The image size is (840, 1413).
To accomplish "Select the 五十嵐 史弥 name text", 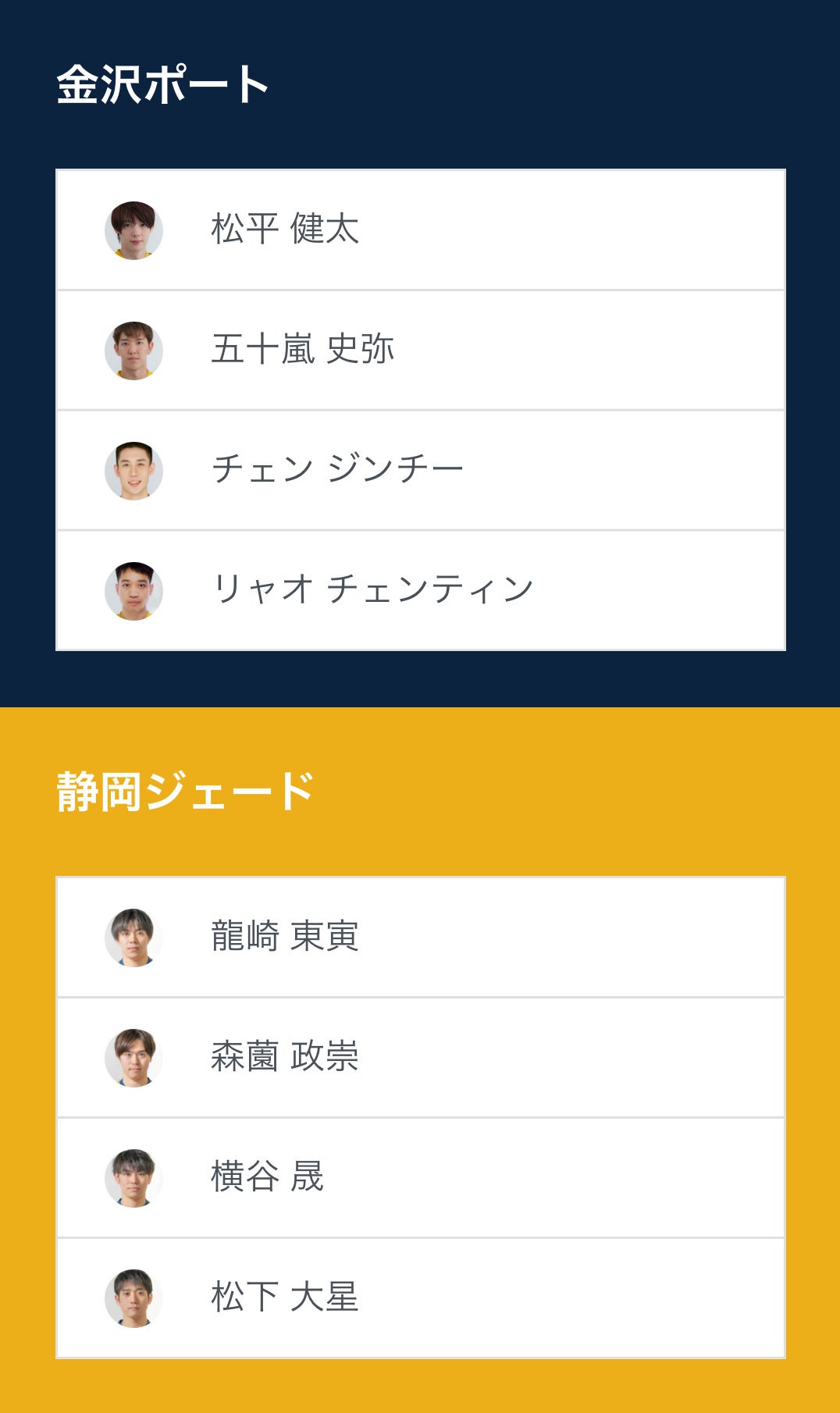I will point(303,350).
